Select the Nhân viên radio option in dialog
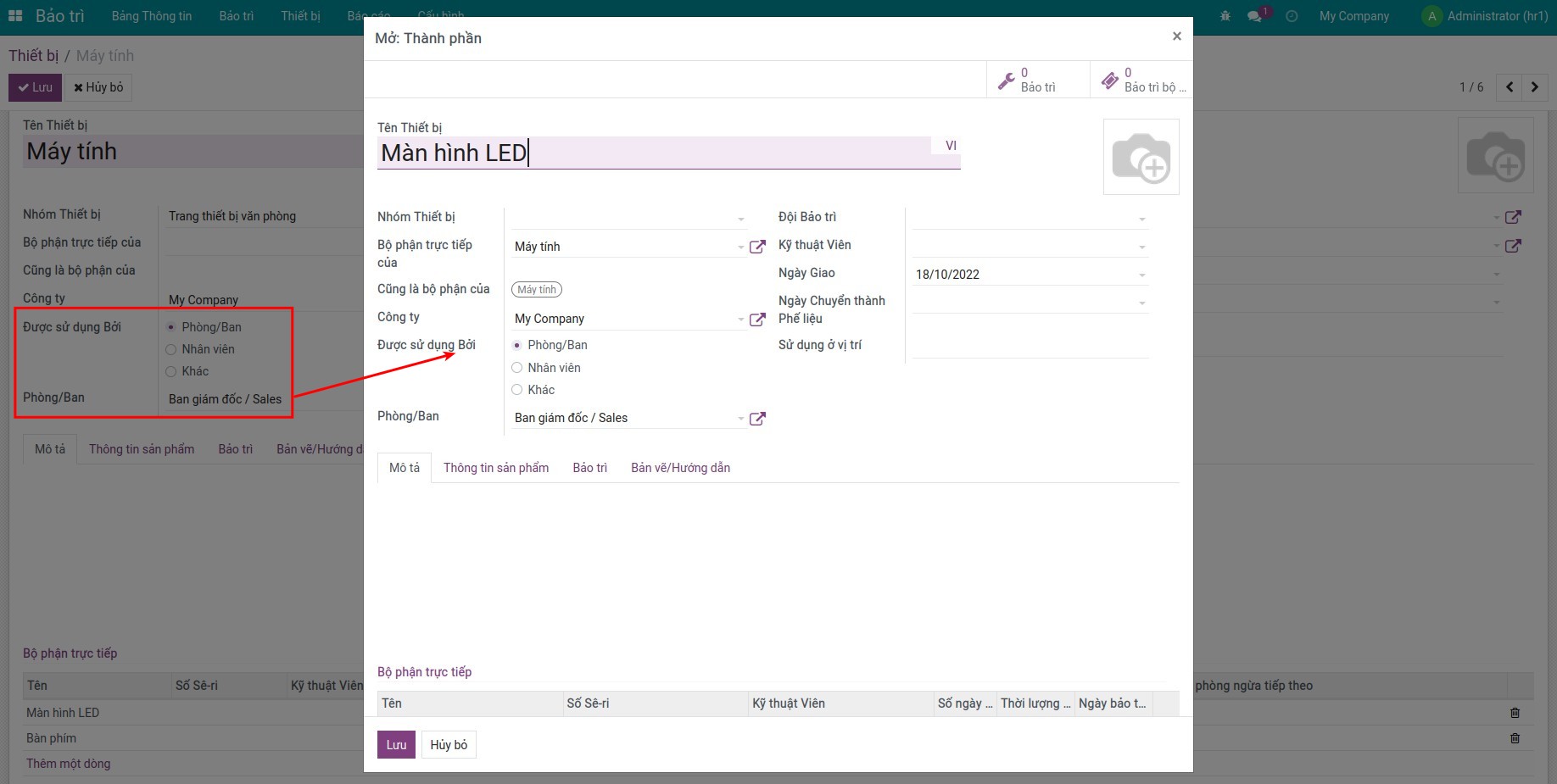The width and height of the screenshot is (1557, 784). 517,368
